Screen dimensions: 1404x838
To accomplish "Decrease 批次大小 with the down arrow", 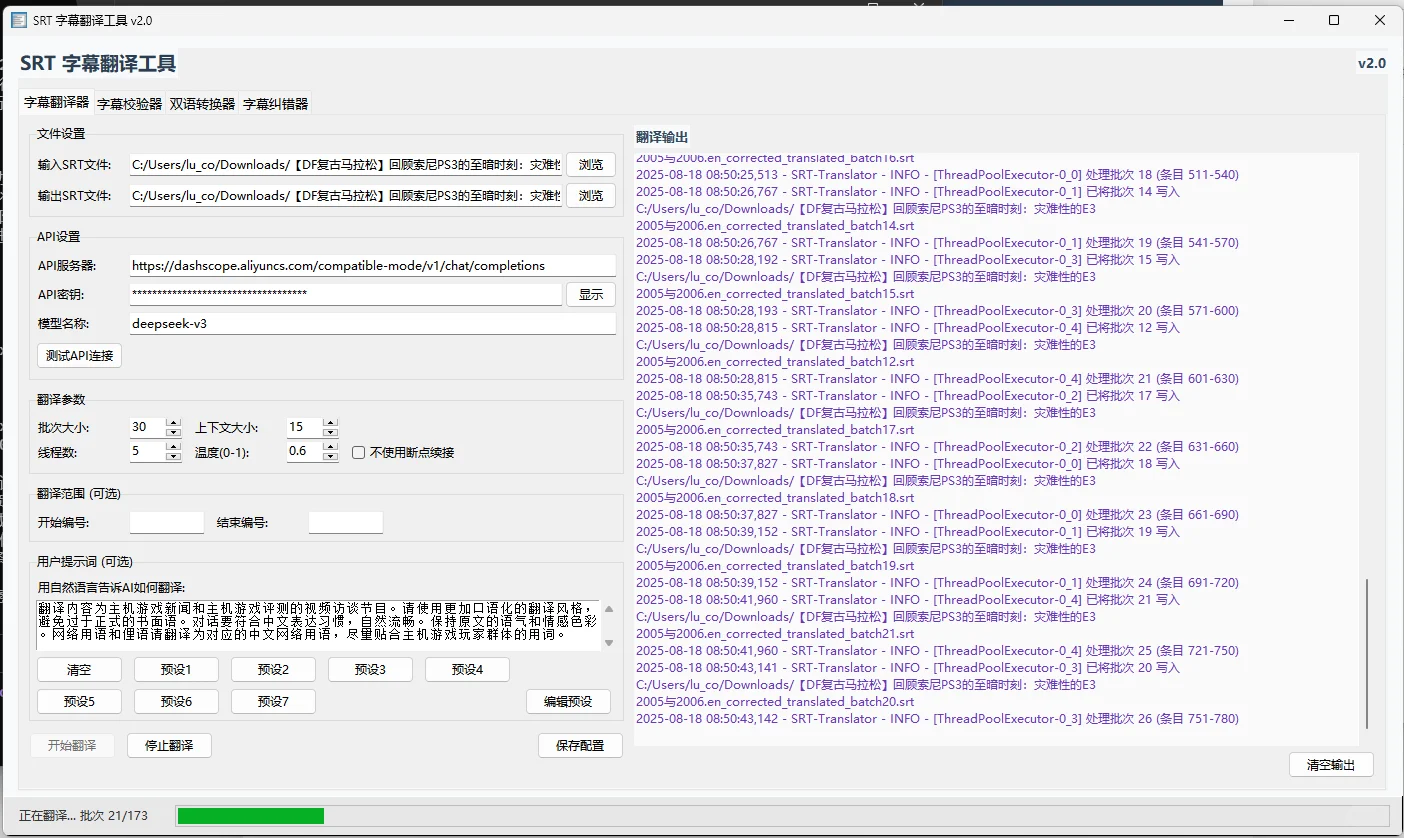I will [174, 432].
